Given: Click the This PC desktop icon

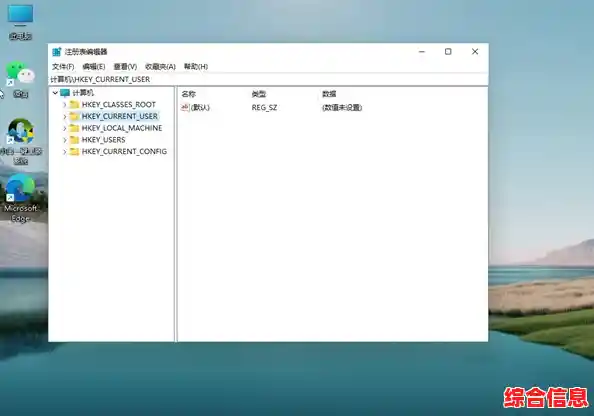Looking at the screenshot, I should coord(20,22).
